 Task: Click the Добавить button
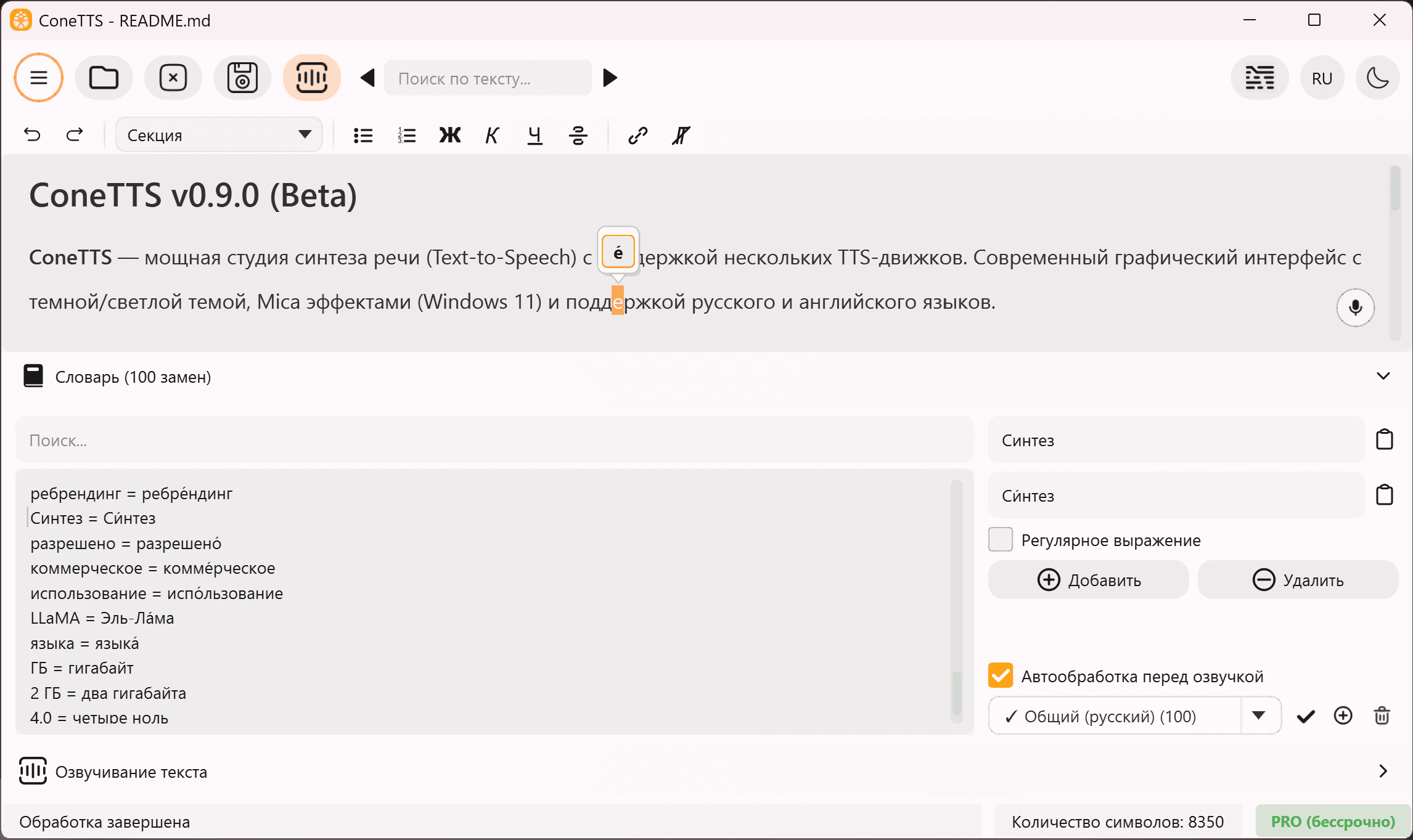pos(1088,580)
